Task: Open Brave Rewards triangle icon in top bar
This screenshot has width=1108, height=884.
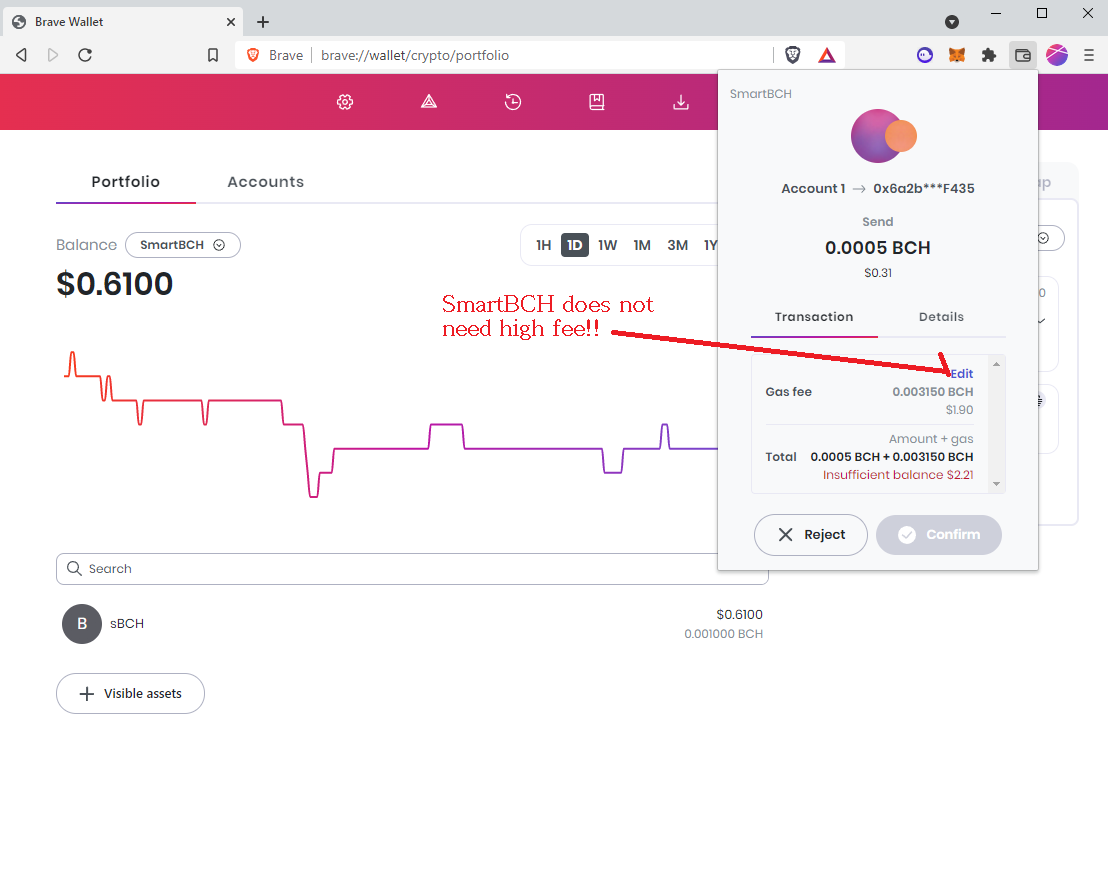Action: click(x=429, y=102)
